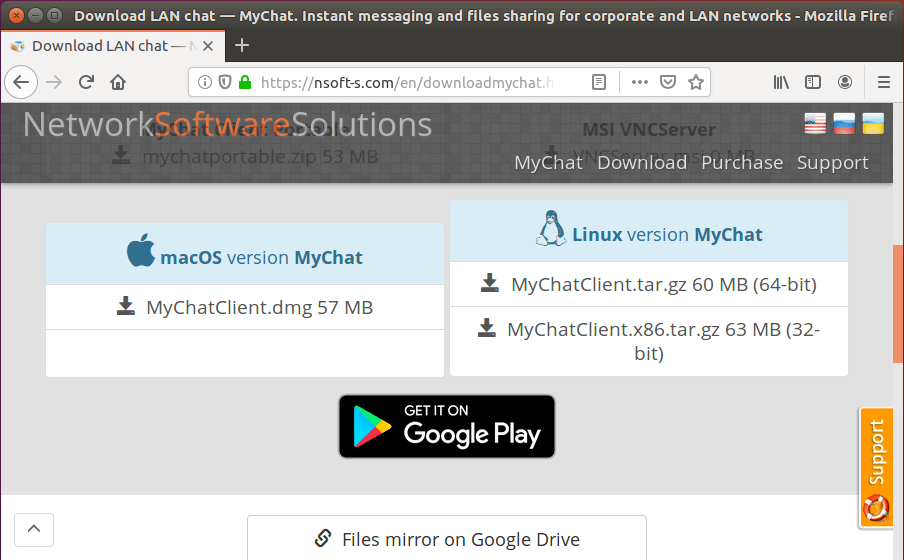Open the Download menu item
Screen dimensions: 904x560
coord(642,163)
